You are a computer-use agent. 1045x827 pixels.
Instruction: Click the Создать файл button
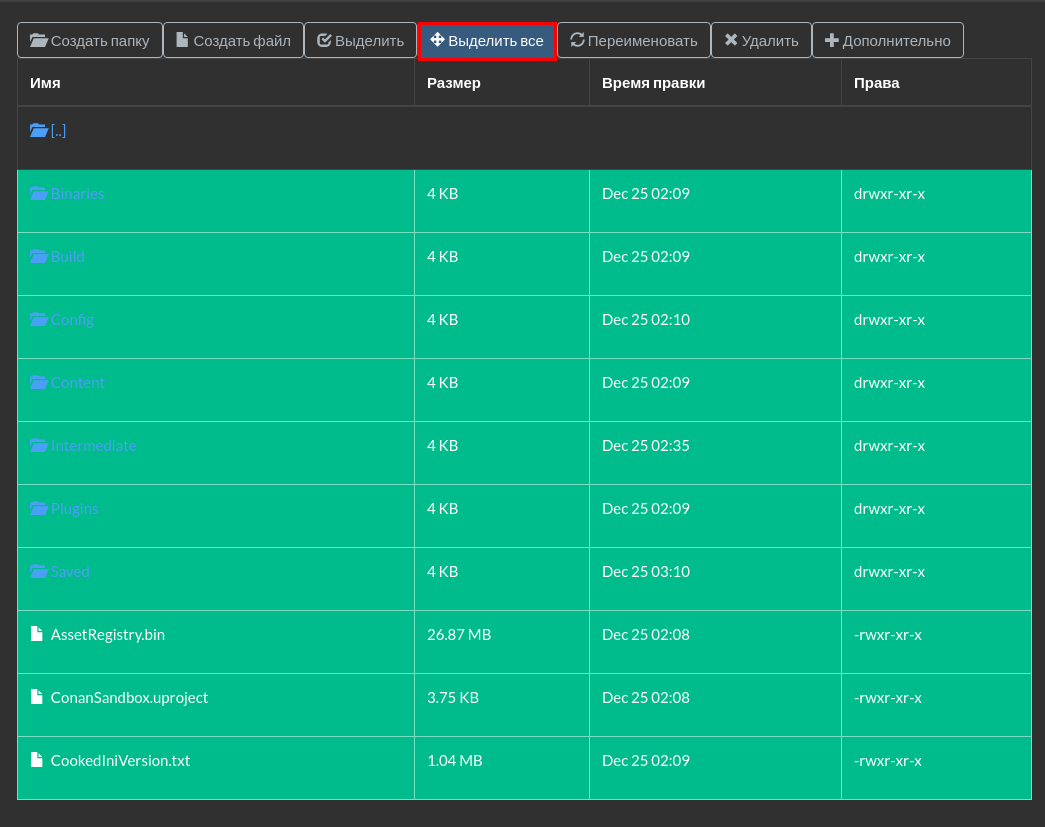point(234,41)
